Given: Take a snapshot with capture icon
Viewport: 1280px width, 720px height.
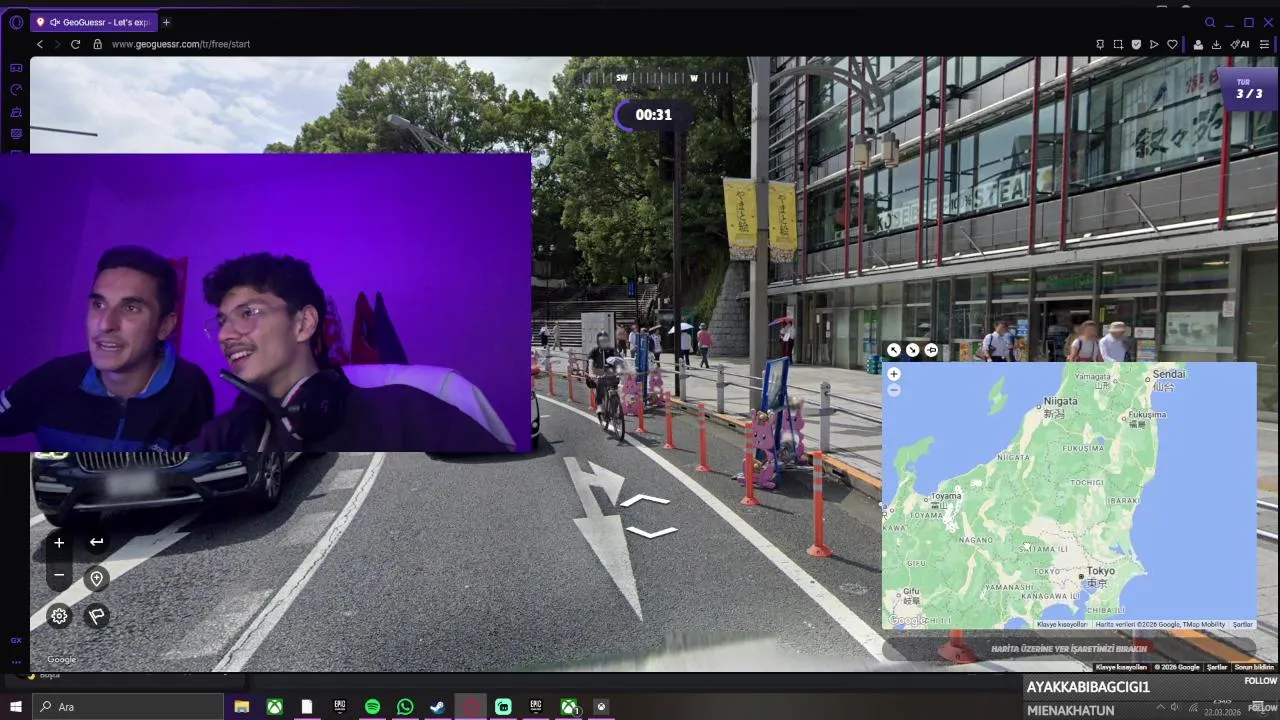Looking at the screenshot, I should [x=1118, y=44].
